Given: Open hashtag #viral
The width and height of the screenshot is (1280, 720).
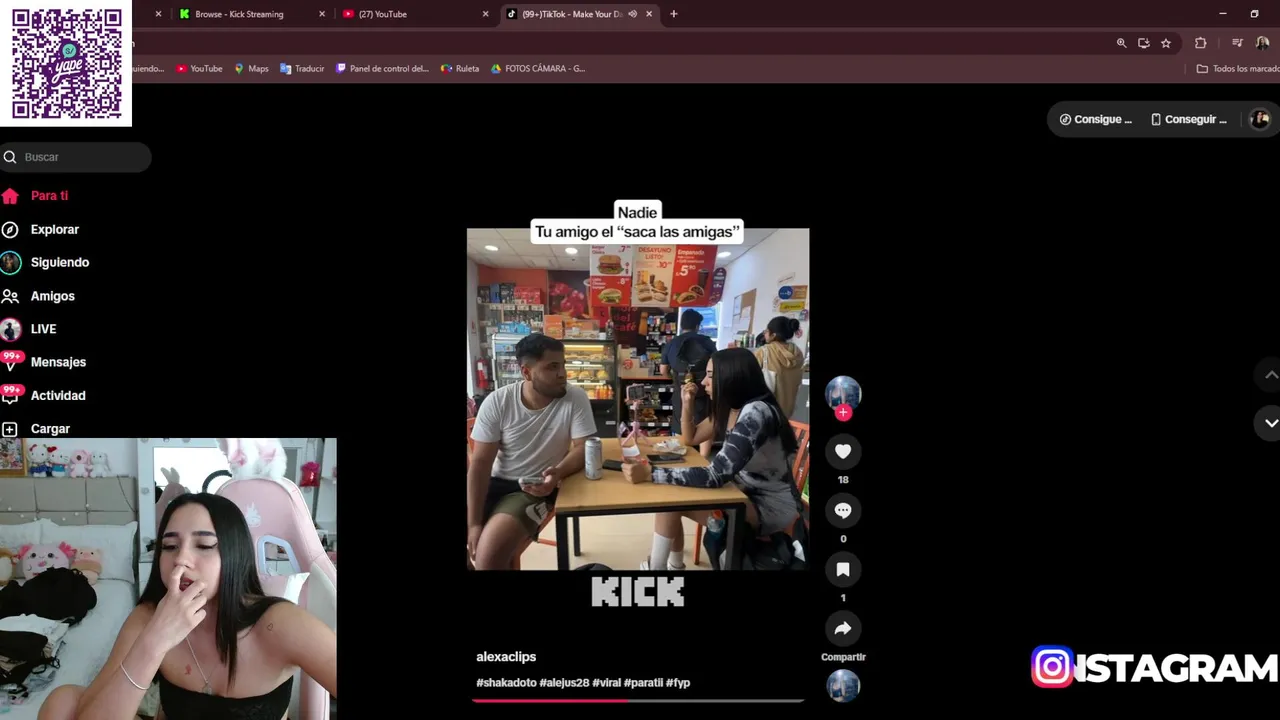Looking at the screenshot, I should [x=607, y=683].
